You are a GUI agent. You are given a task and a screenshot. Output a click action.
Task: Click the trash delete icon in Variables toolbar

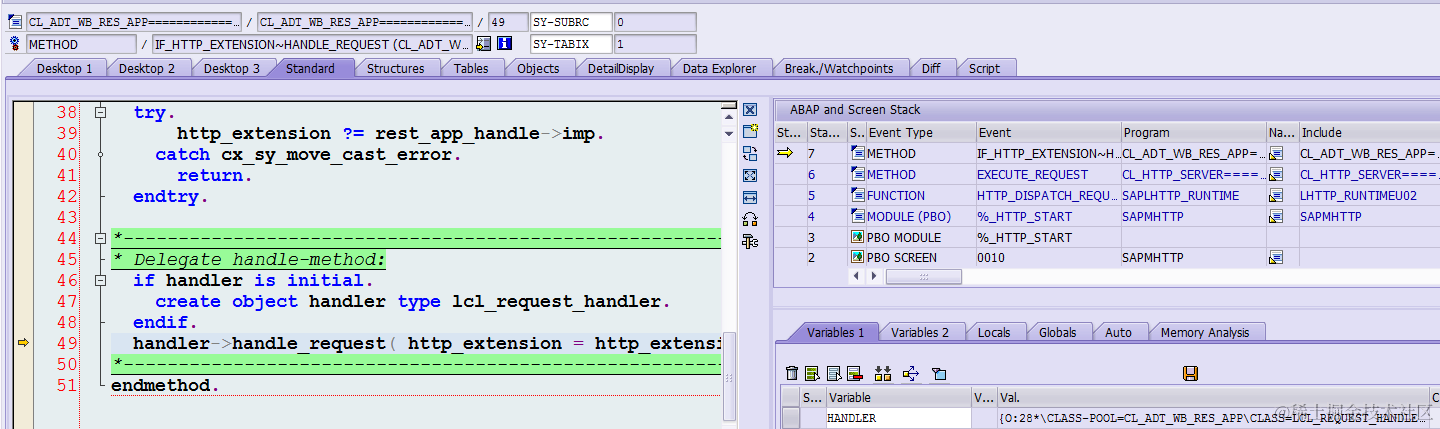tap(792, 373)
